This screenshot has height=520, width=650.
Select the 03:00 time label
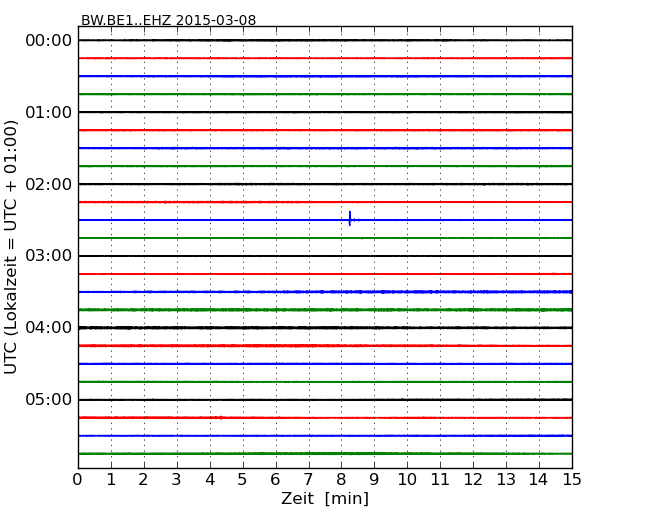point(49,256)
